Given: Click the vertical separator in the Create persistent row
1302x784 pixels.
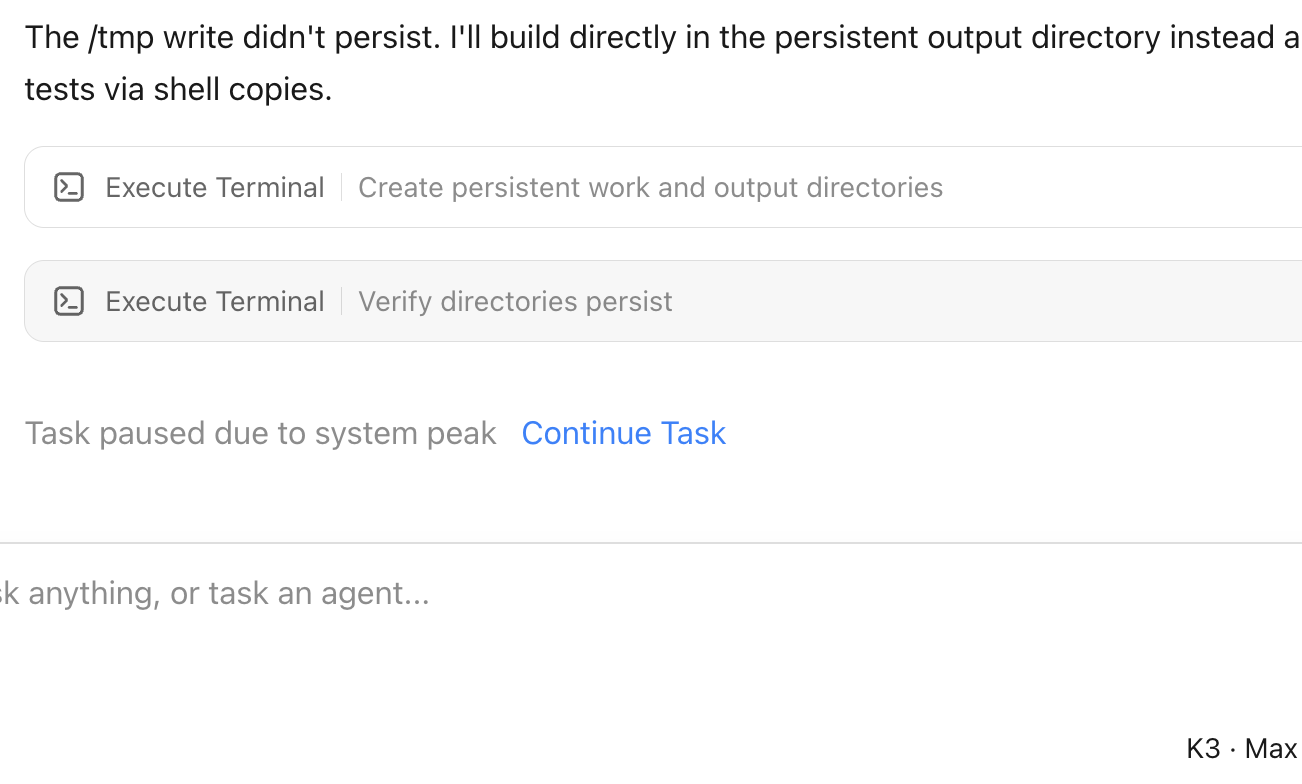Looking at the screenshot, I should tap(341, 187).
